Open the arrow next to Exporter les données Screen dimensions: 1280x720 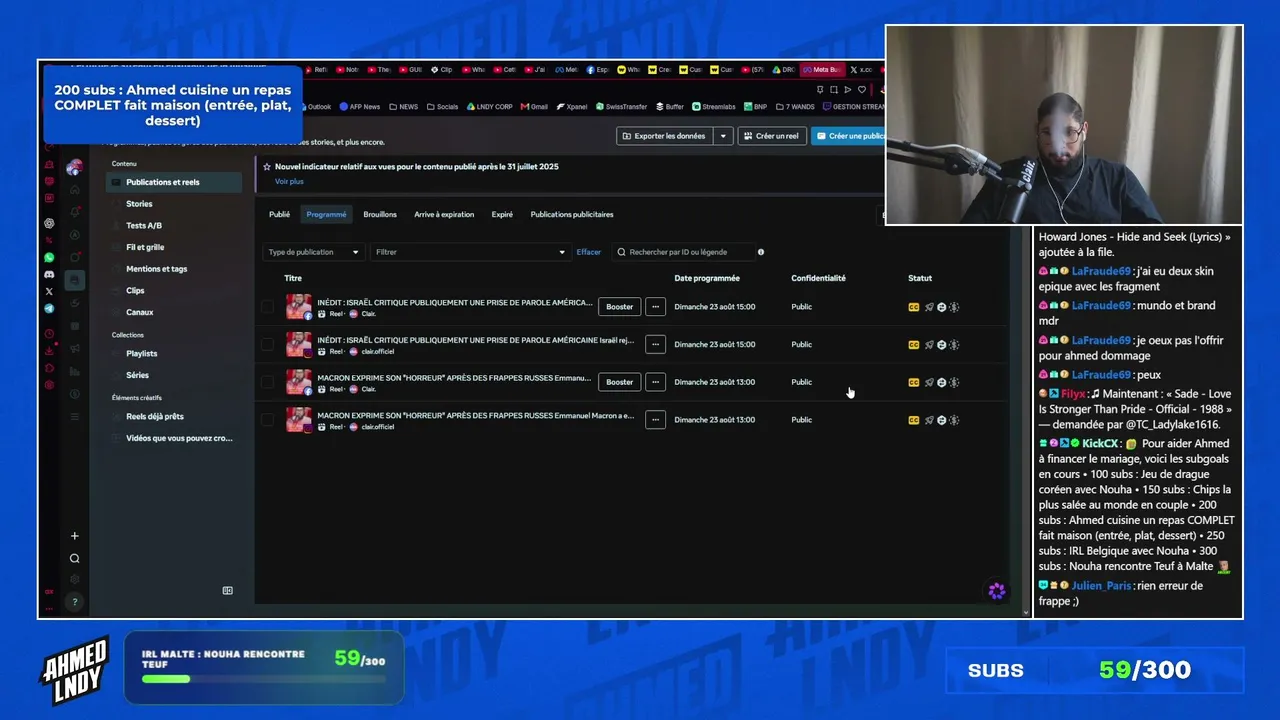click(723, 136)
